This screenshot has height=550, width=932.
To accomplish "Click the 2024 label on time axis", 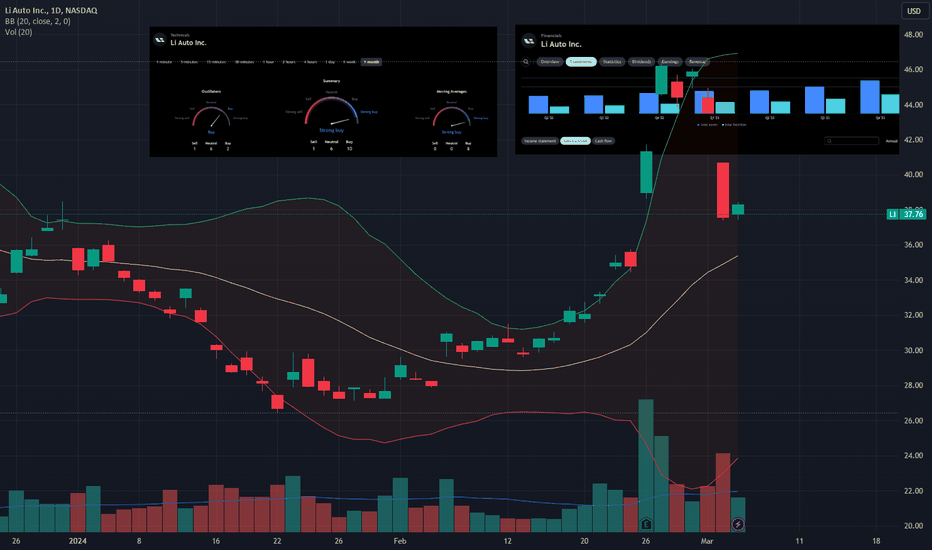I will (77, 540).
